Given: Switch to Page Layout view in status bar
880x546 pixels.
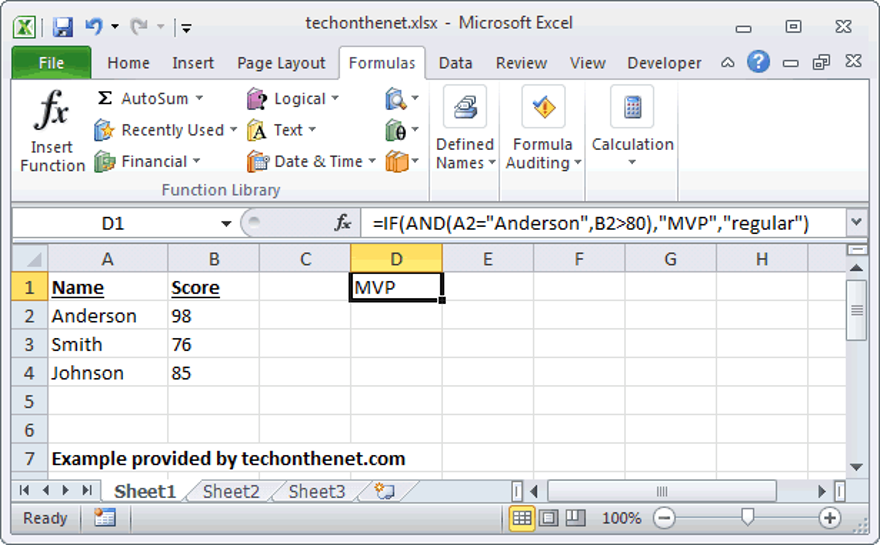Looking at the screenshot, I should (548, 518).
